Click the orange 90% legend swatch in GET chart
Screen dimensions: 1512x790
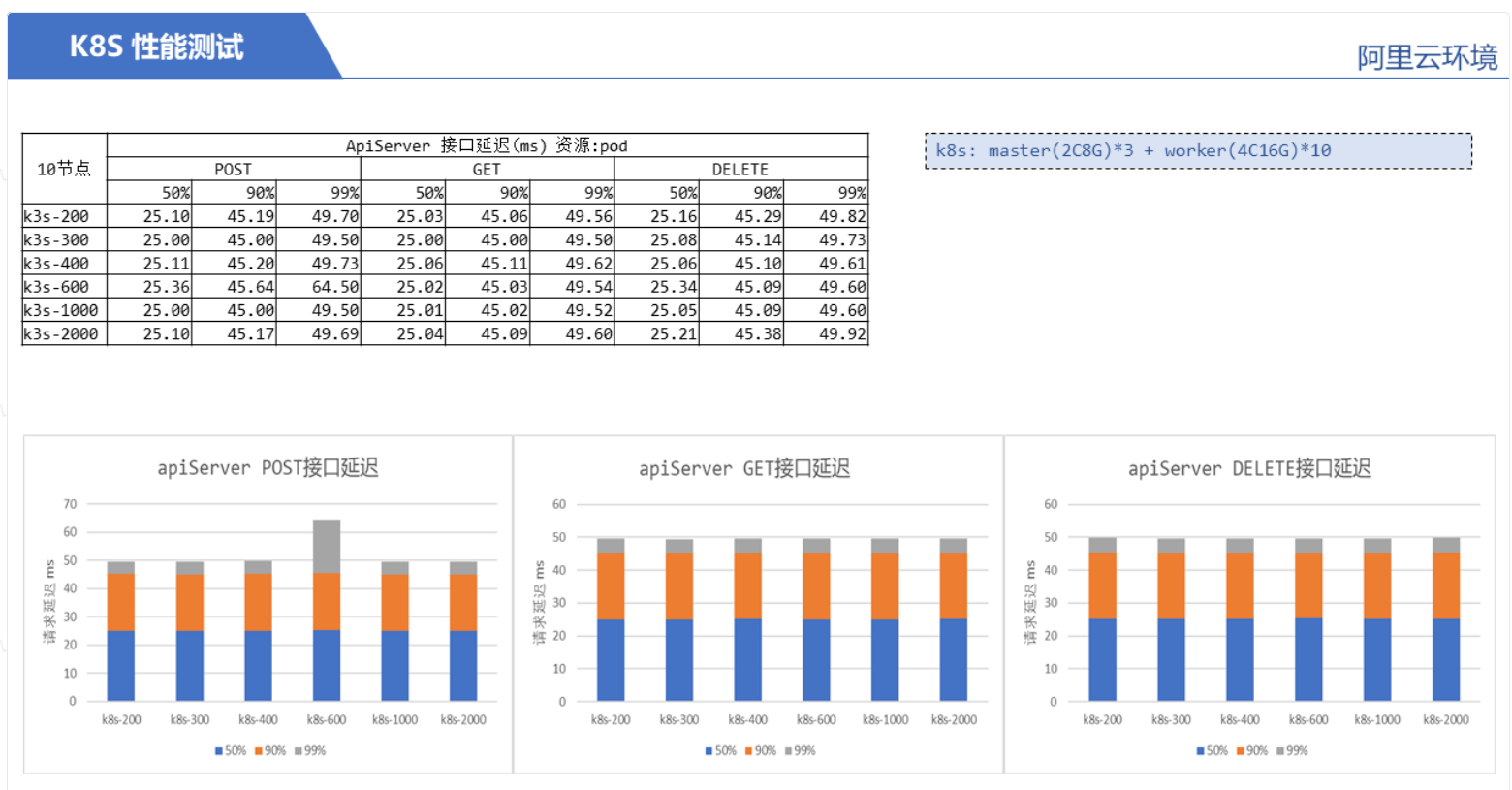749,751
